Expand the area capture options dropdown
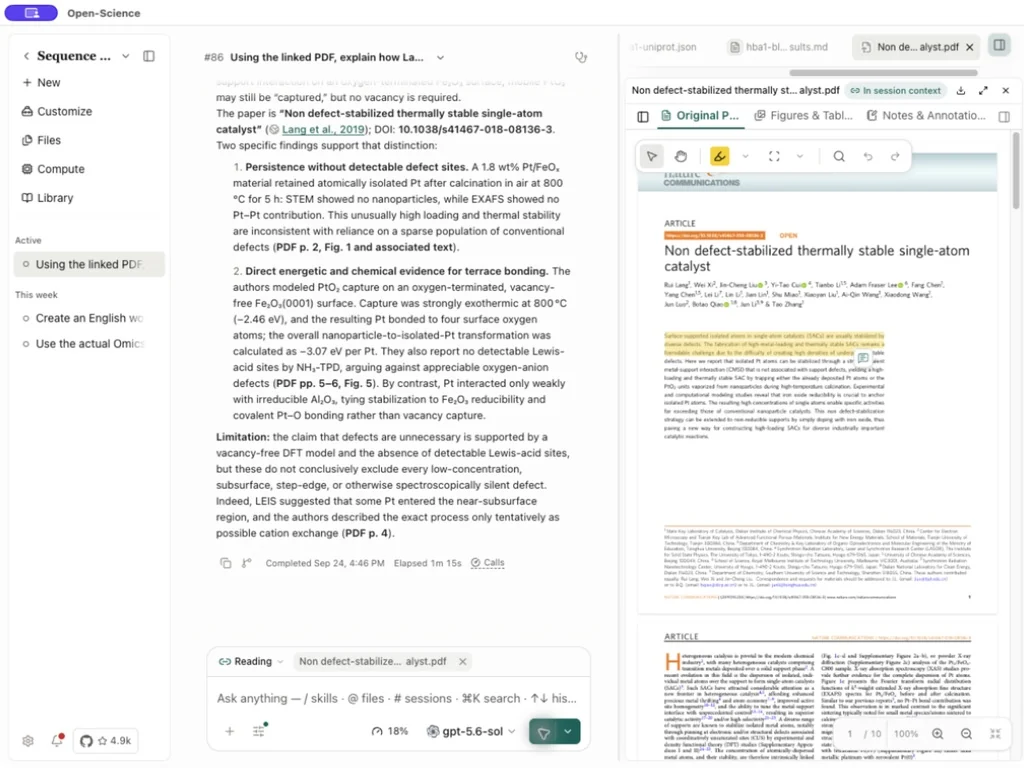The width and height of the screenshot is (1024, 768). (x=800, y=156)
